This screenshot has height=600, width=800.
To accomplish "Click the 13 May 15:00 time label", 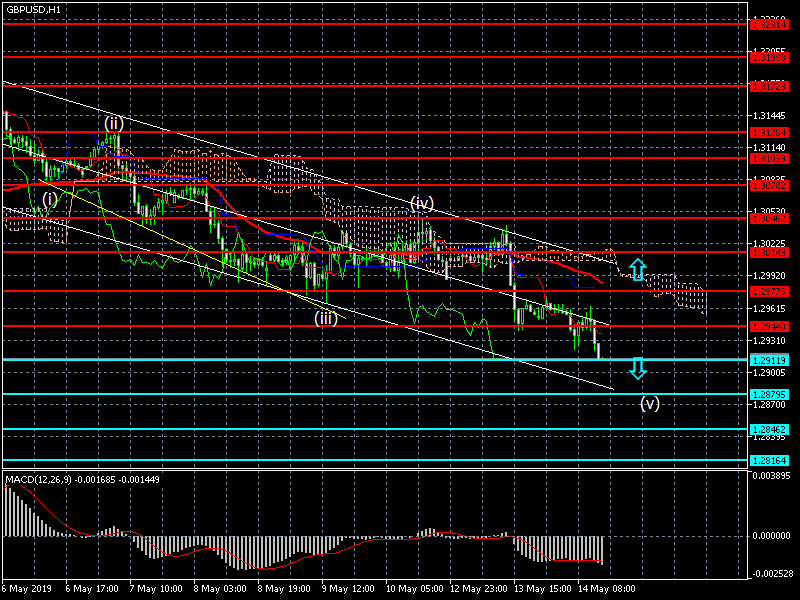I will [x=543, y=589].
